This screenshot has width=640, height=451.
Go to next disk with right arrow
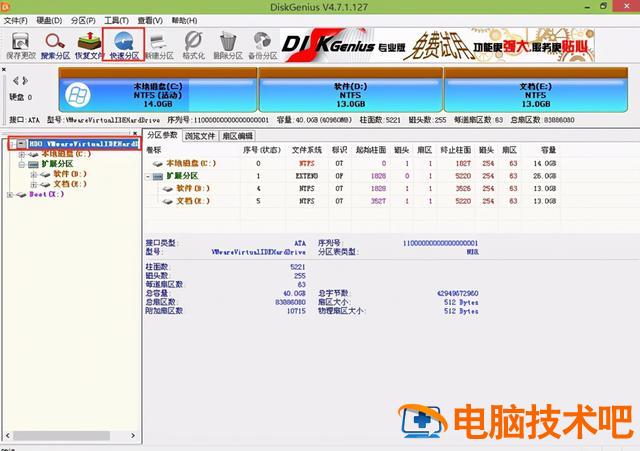click(25, 81)
